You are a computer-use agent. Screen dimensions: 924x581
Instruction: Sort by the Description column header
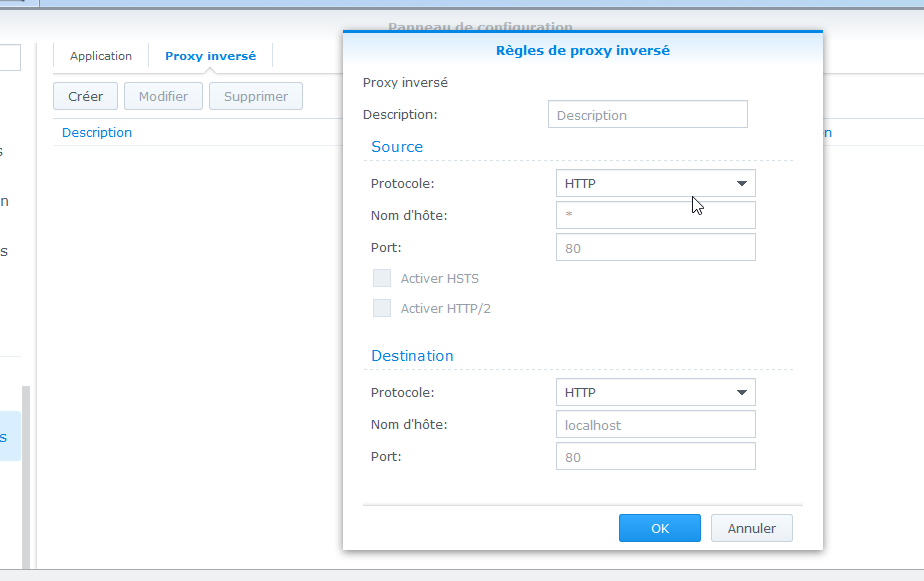[97, 132]
